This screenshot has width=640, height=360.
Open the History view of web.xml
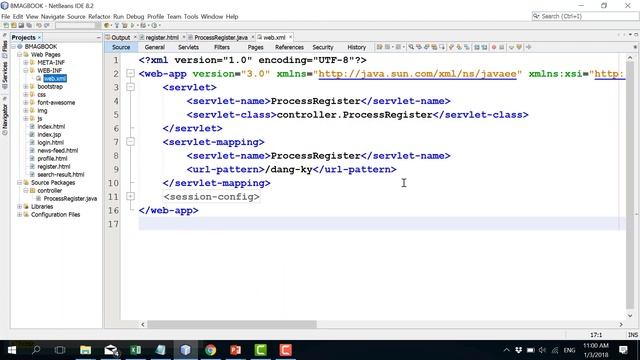(x=356, y=47)
